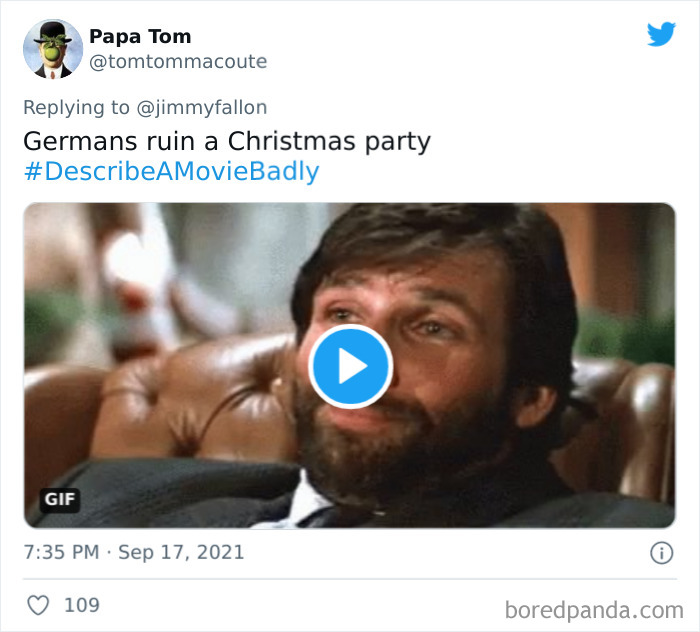Open the #DescribeAMovieBadly hashtag
This screenshot has width=700, height=632.
coord(171,171)
